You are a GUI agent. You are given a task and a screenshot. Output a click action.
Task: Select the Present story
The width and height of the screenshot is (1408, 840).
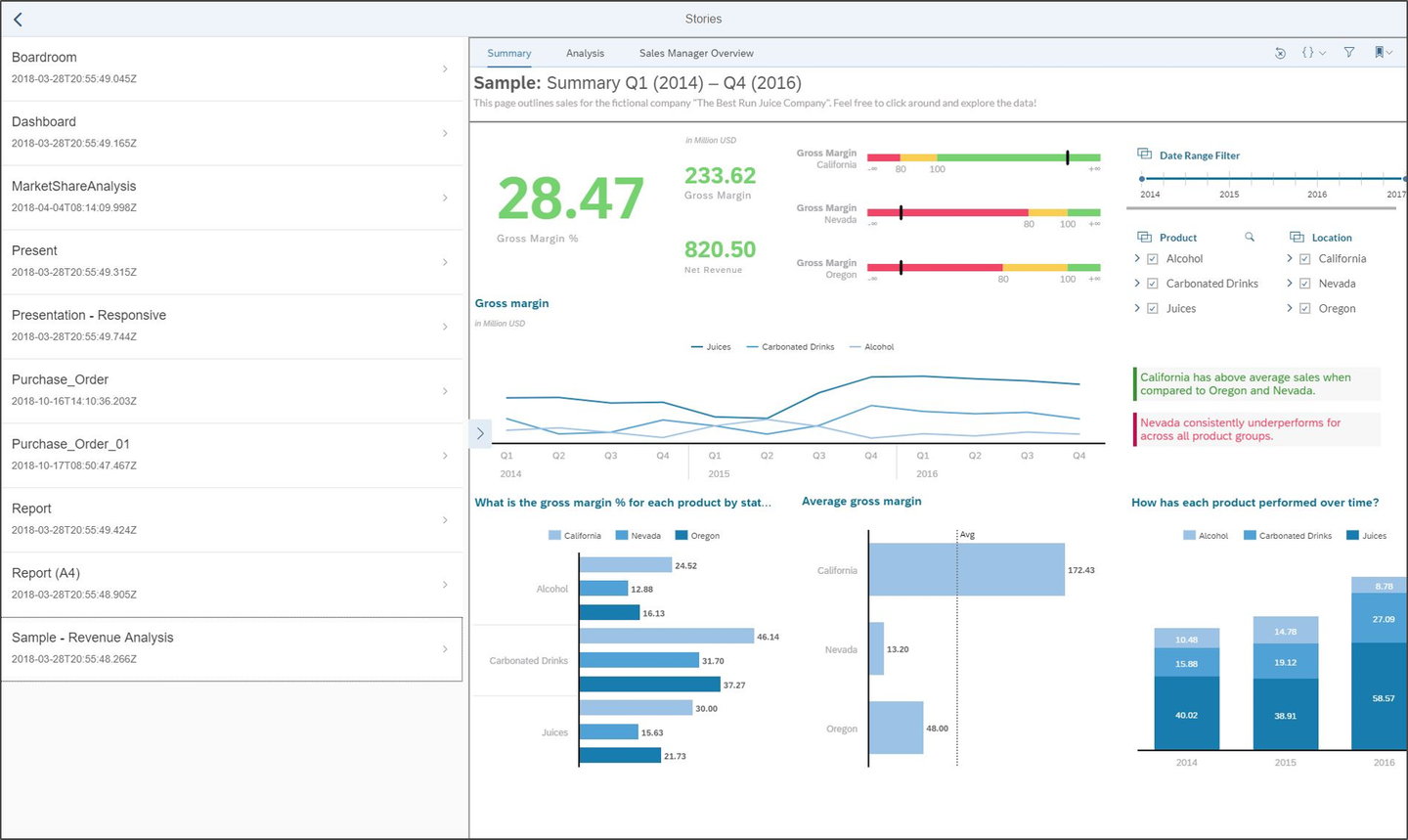tap(232, 261)
